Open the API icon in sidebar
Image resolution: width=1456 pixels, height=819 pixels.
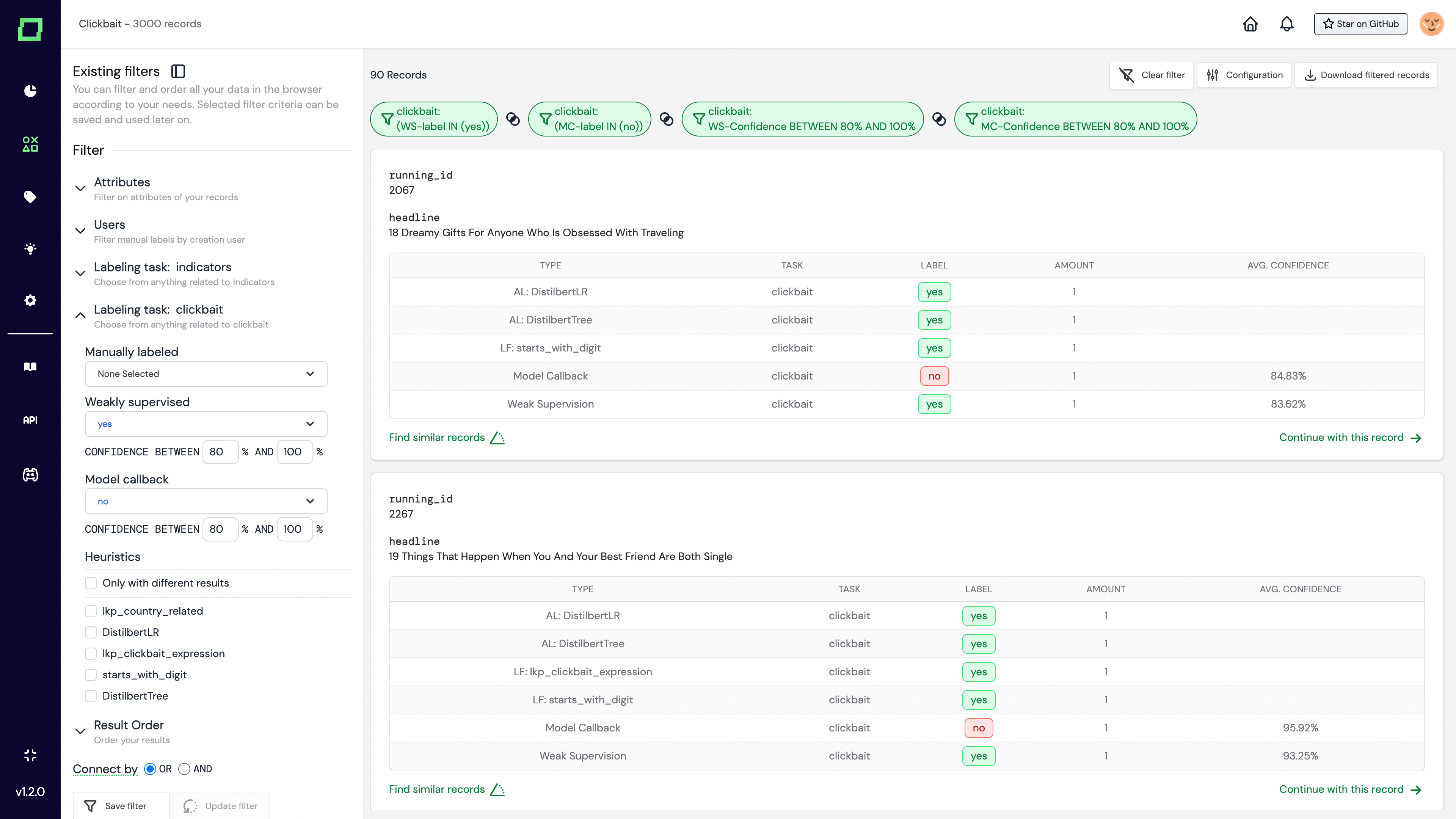(x=30, y=420)
